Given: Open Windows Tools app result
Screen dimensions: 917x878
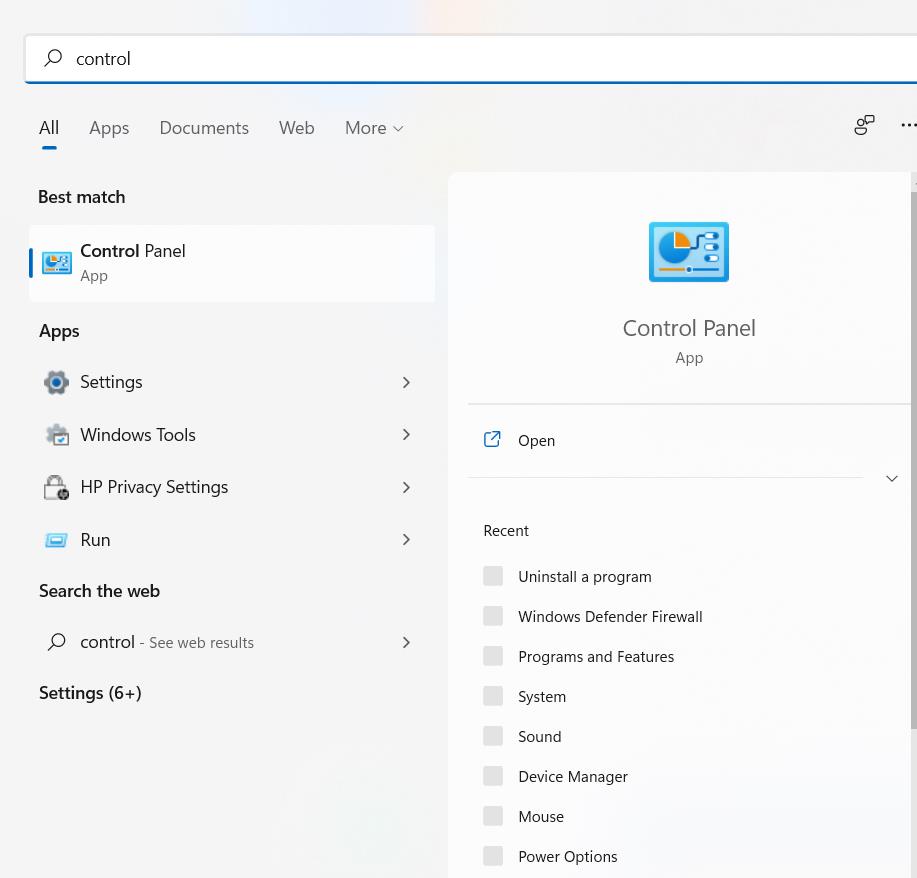Looking at the screenshot, I should point(232,435).
